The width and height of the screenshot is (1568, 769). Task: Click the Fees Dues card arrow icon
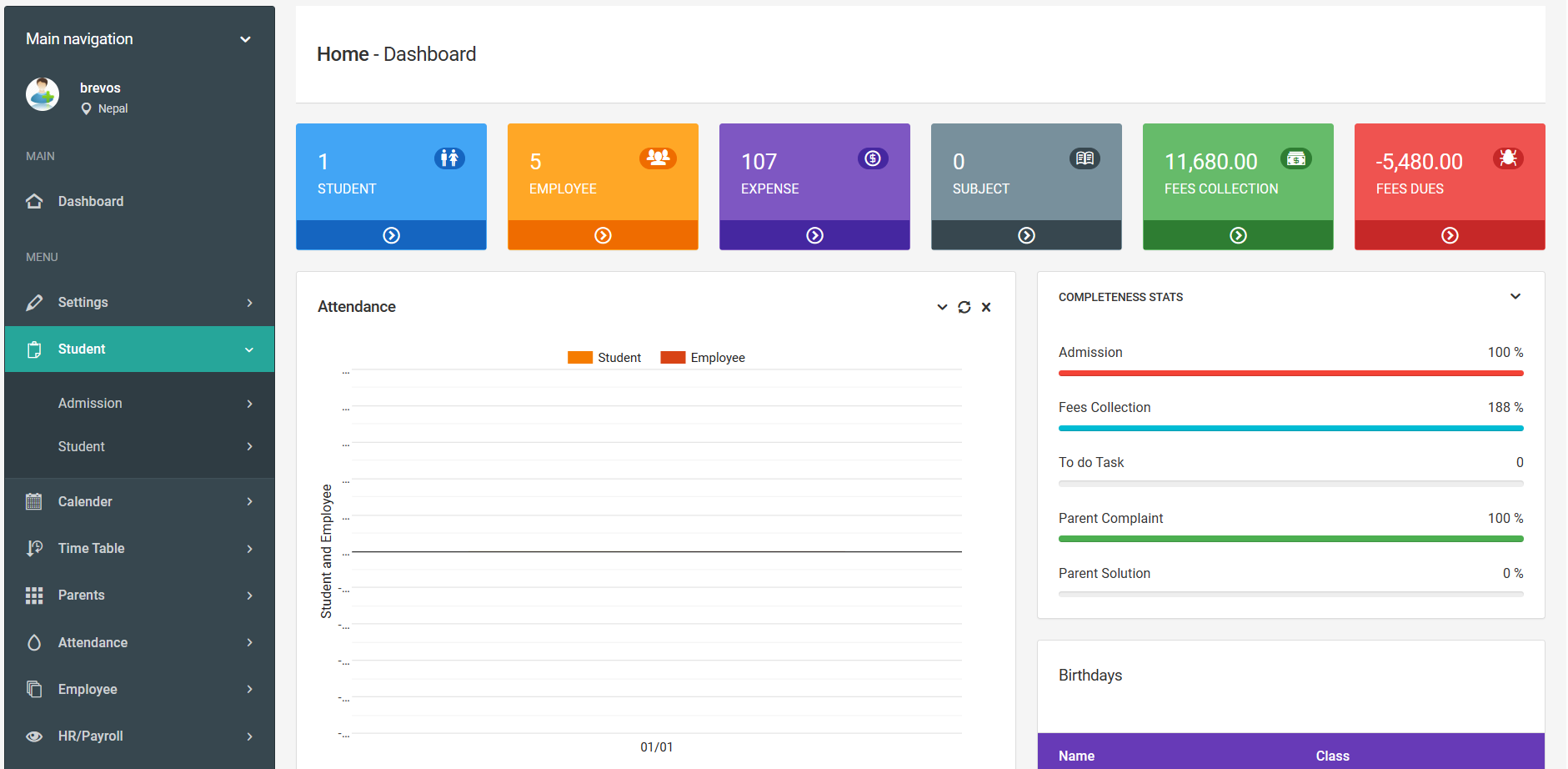[x=1450, y=235]
